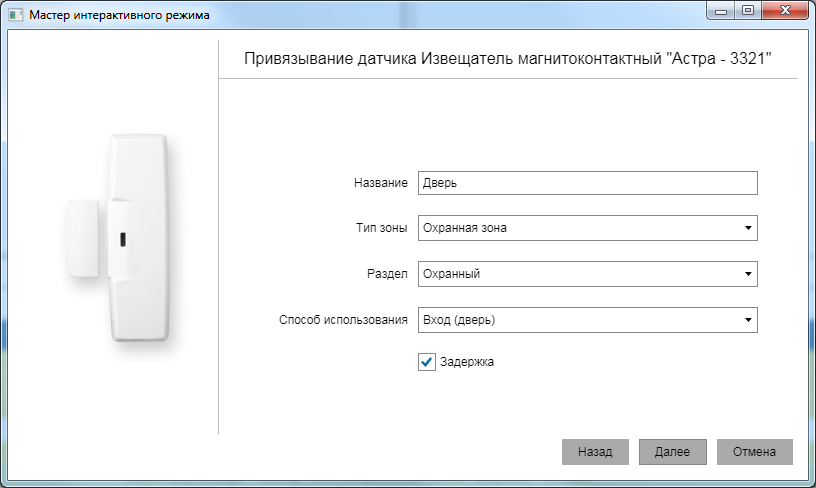Click the Способ использования label
816x488 pixels.
[x=343, y=320]
